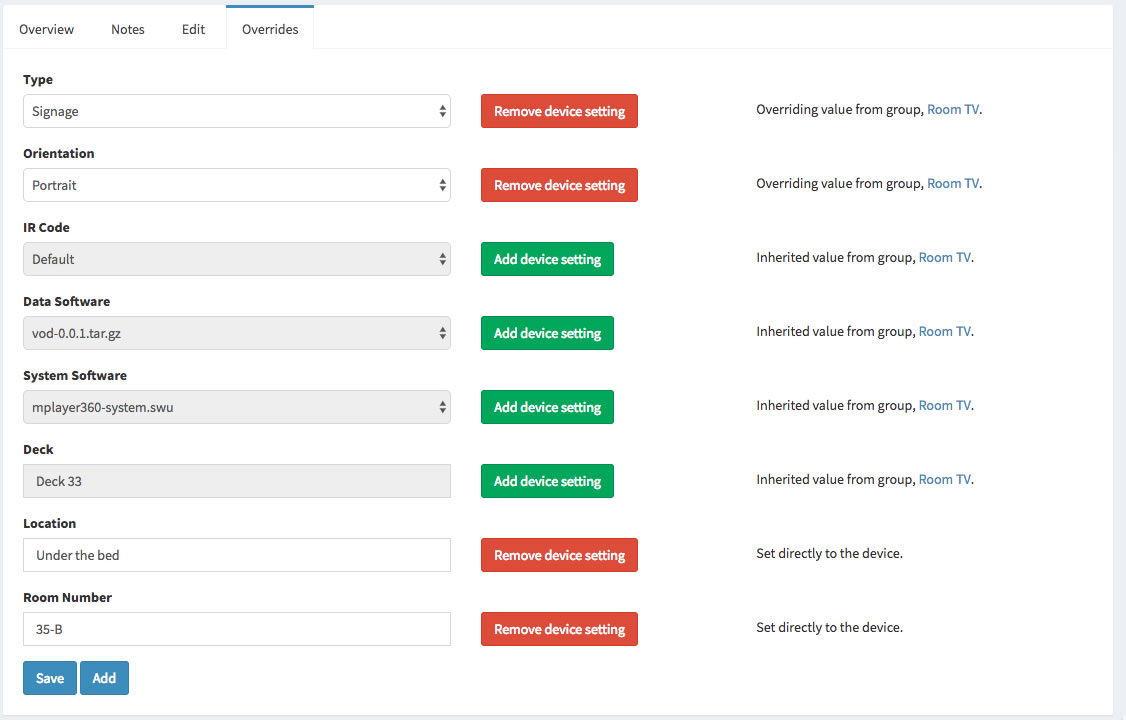Screen dimensions: 1126x720
Task: Remove device setting for Type
Action: pos(559,111)
